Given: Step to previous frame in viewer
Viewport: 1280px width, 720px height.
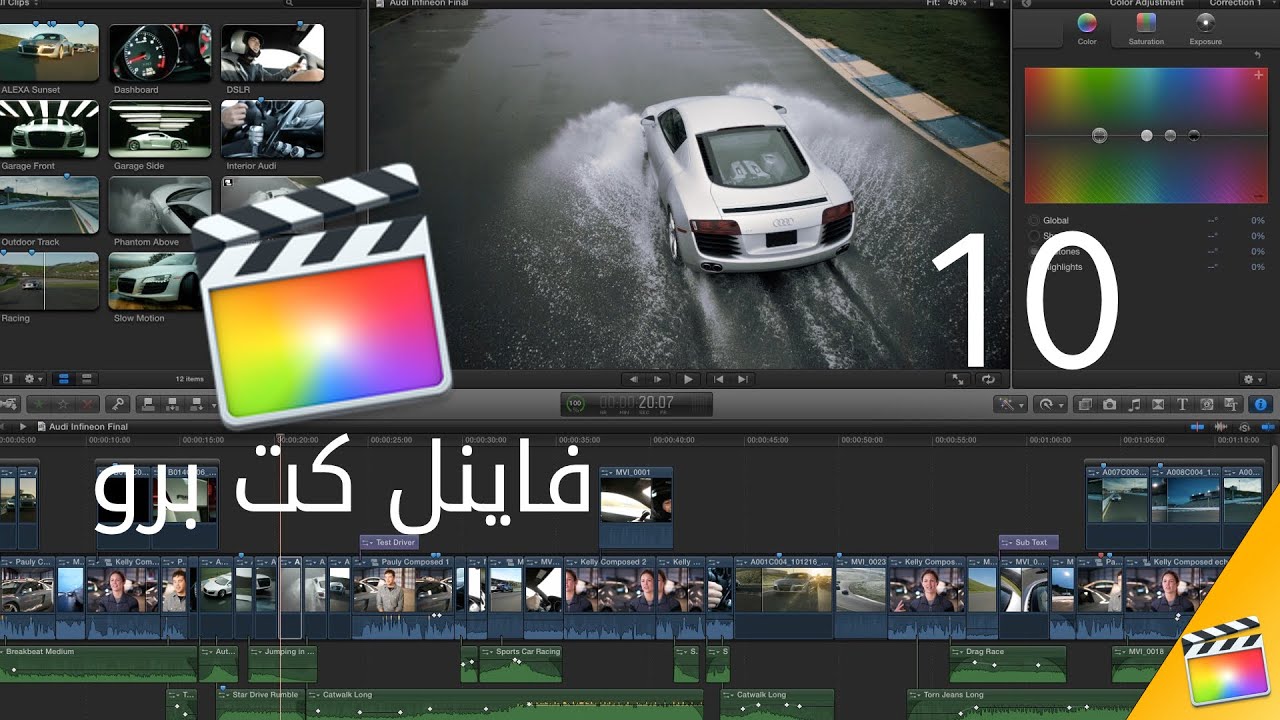Looking at the screenshot, I should click(x=632, y=379).
